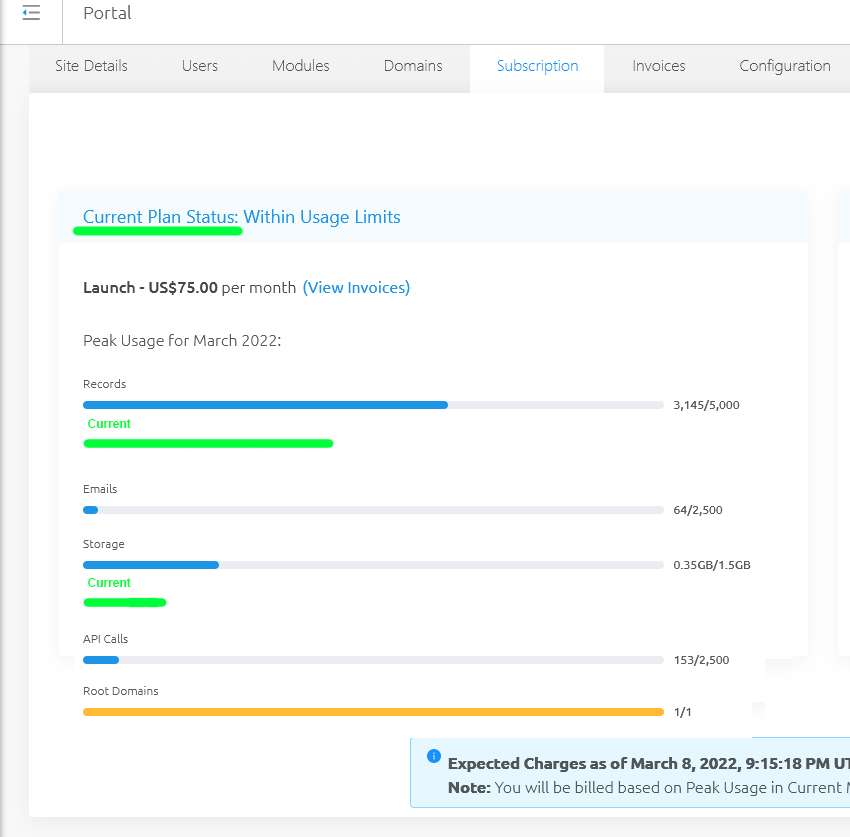The image size is (850, 837).
Task: Click the info icon beside Expected Charges
Action: click(x=433, y=756)
